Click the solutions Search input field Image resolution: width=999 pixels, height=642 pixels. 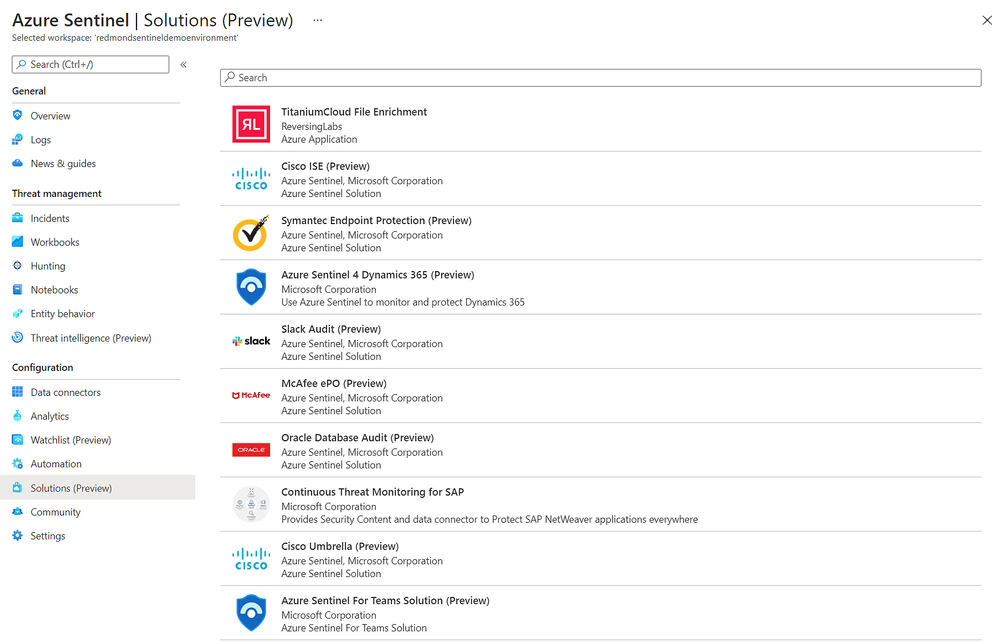pyautogui.click(x=600, y=77)
